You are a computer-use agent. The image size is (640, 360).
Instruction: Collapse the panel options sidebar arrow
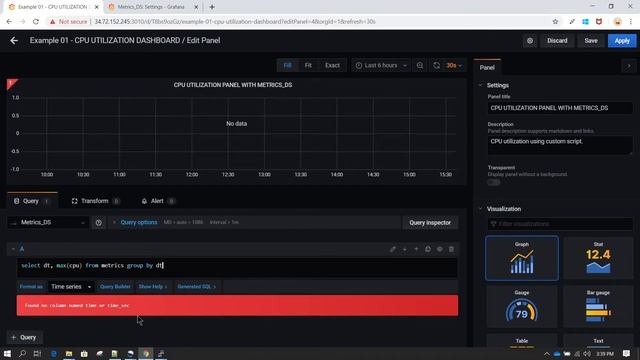pyautogui.click(x=629, y=66)
